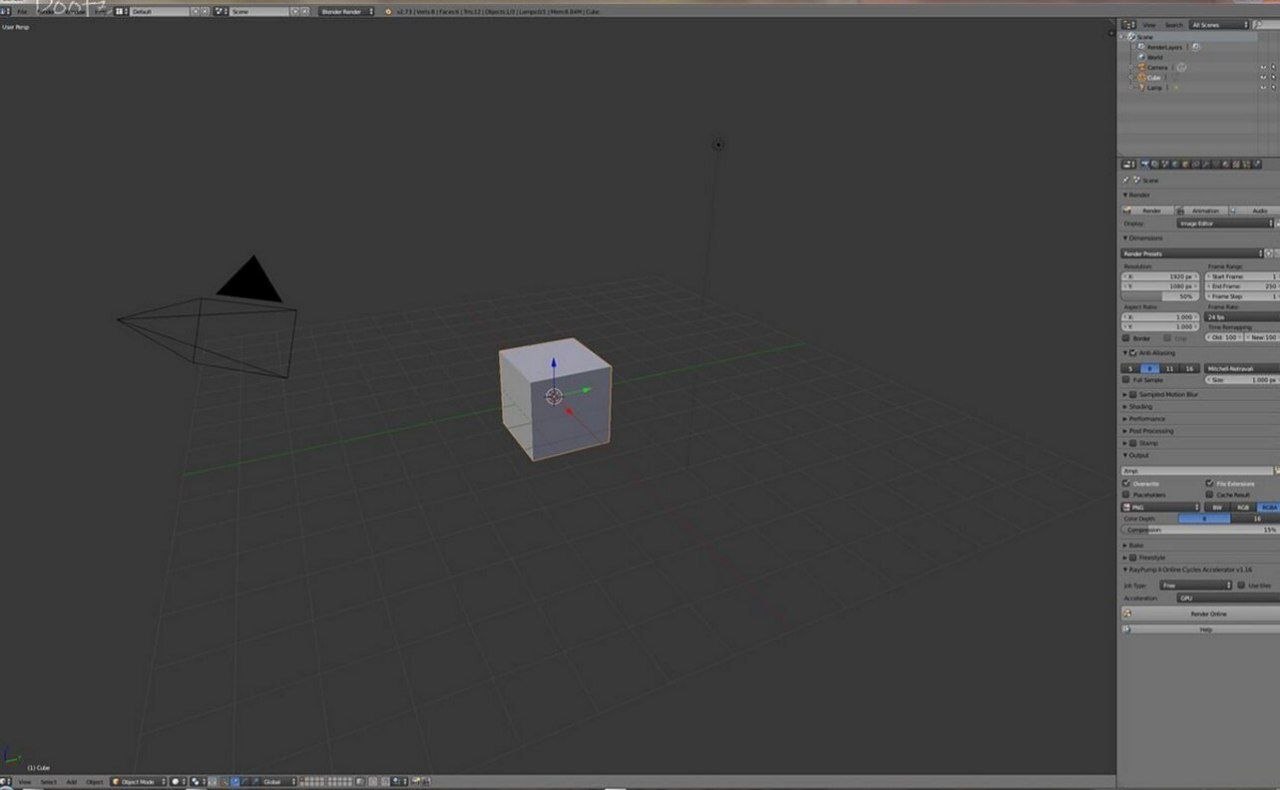Open the 3D viewport Object menu

[94, 782]
